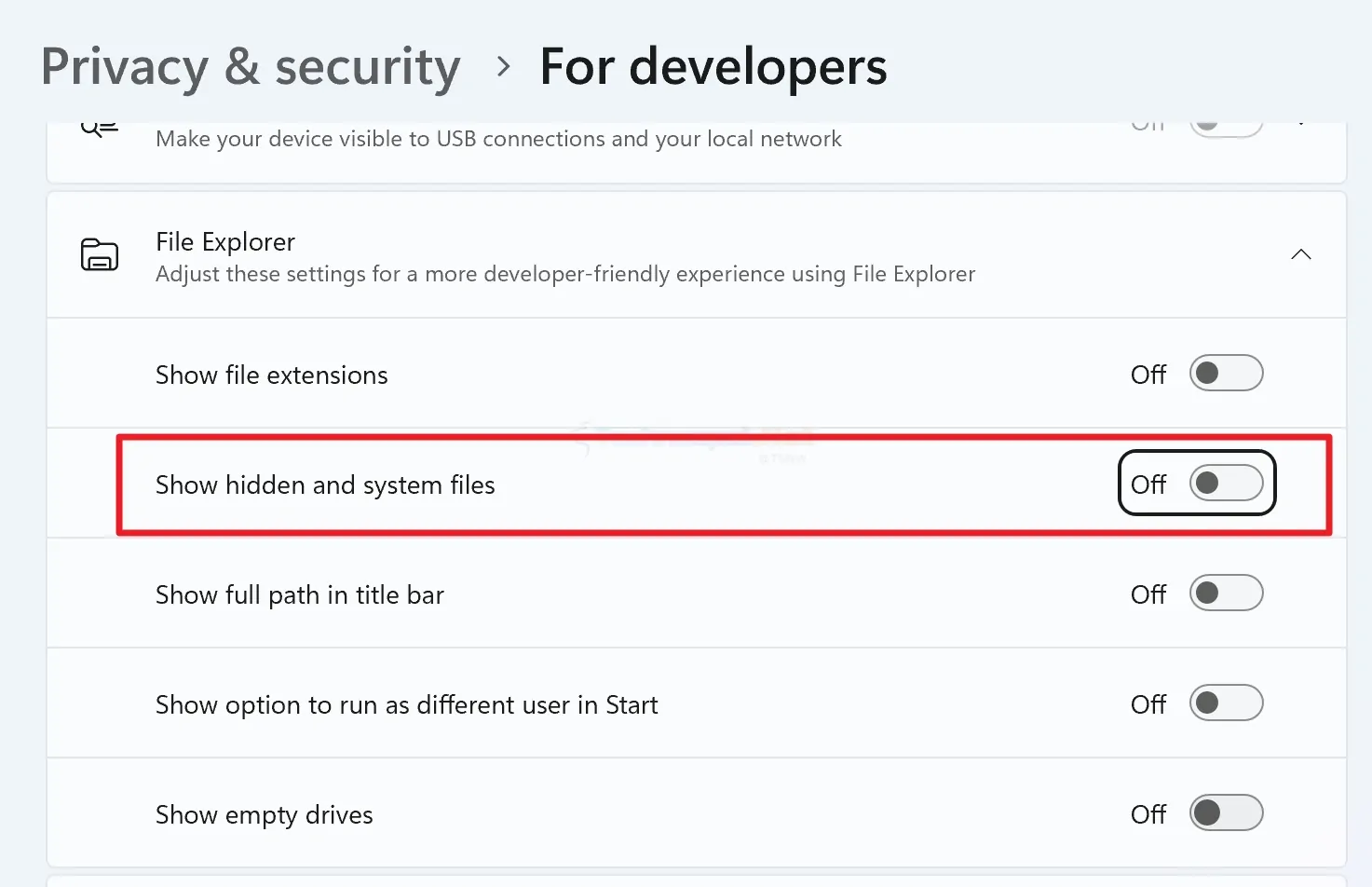Switch on Show empty drives
This screenshot has width=1372, height=887.
tap(1226, 813)
